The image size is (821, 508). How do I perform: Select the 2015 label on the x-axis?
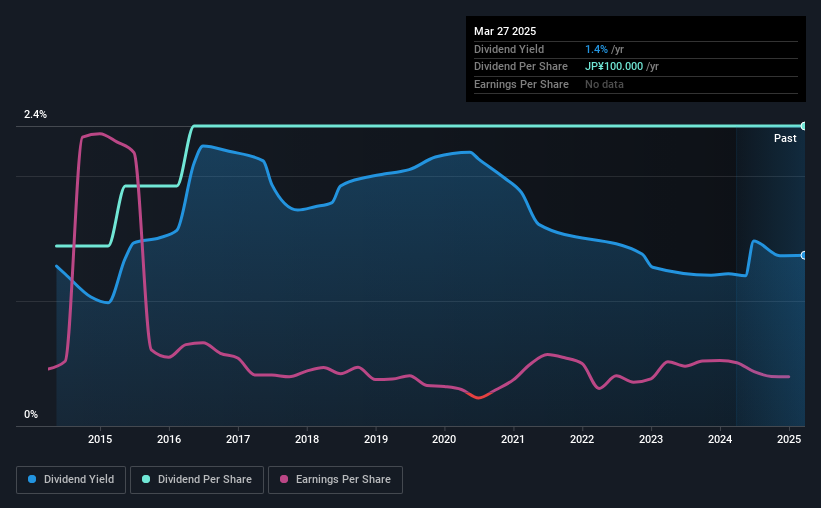click(100, 439)
